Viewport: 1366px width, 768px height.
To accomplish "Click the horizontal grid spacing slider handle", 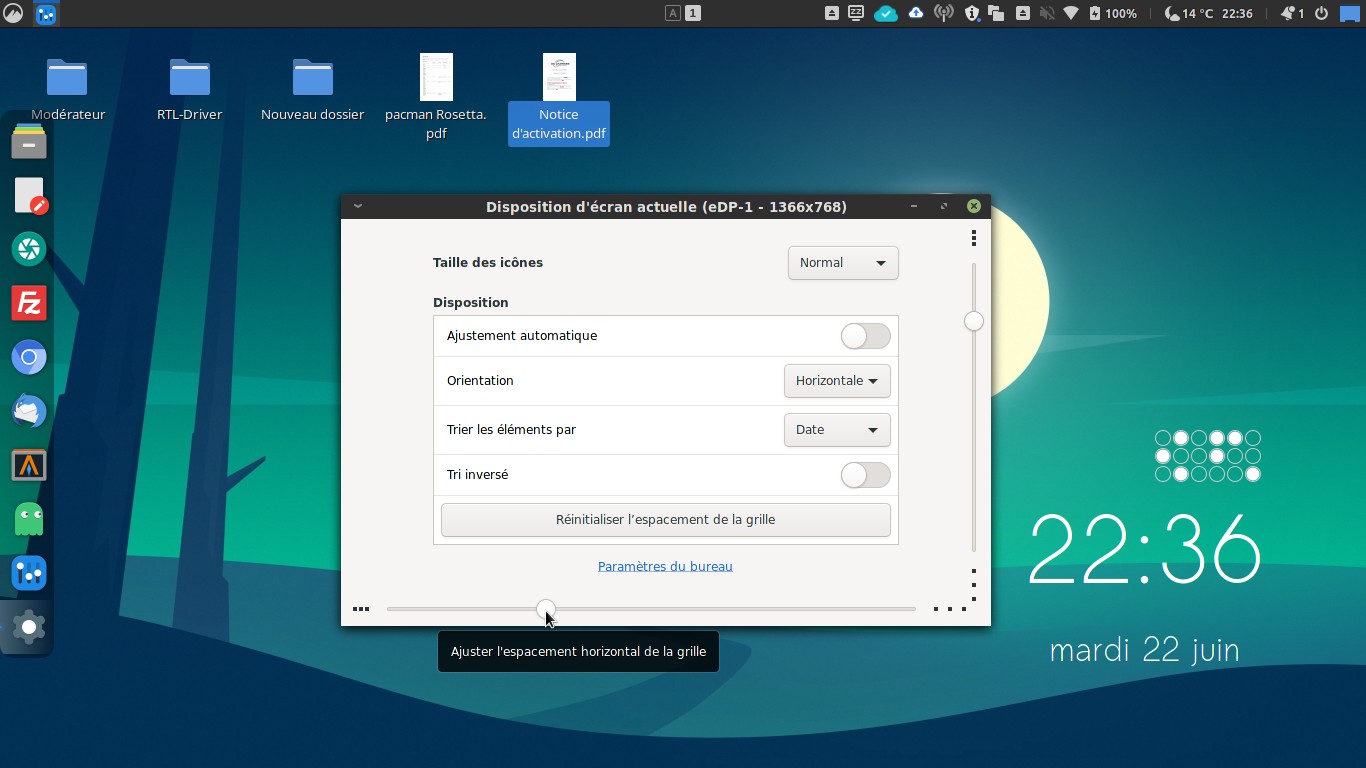I will (x=545, y=608).
